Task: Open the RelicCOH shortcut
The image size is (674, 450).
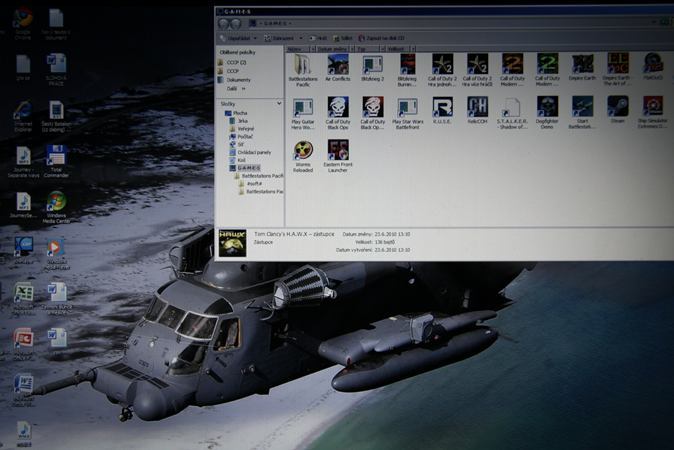Action: (477, 111)
